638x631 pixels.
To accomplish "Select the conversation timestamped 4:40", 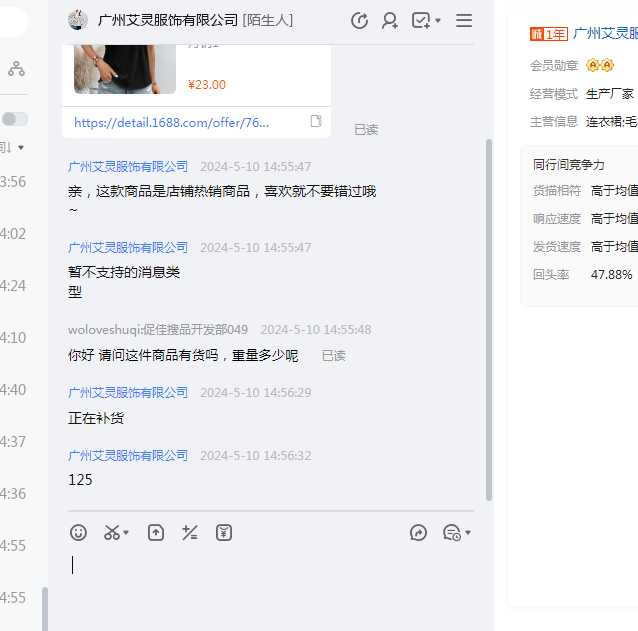I will point(13,390).
